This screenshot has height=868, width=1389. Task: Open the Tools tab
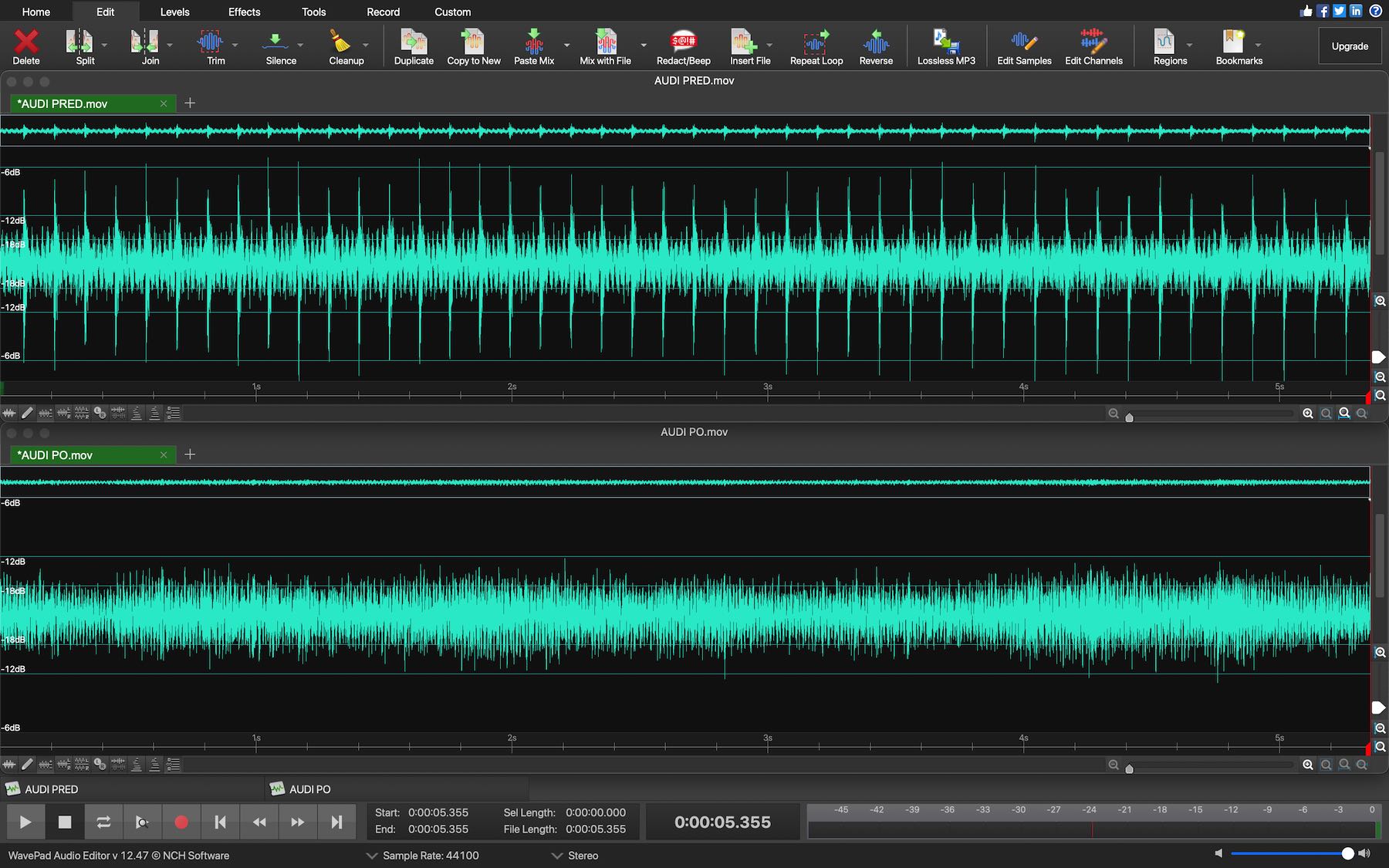[313, 12]
